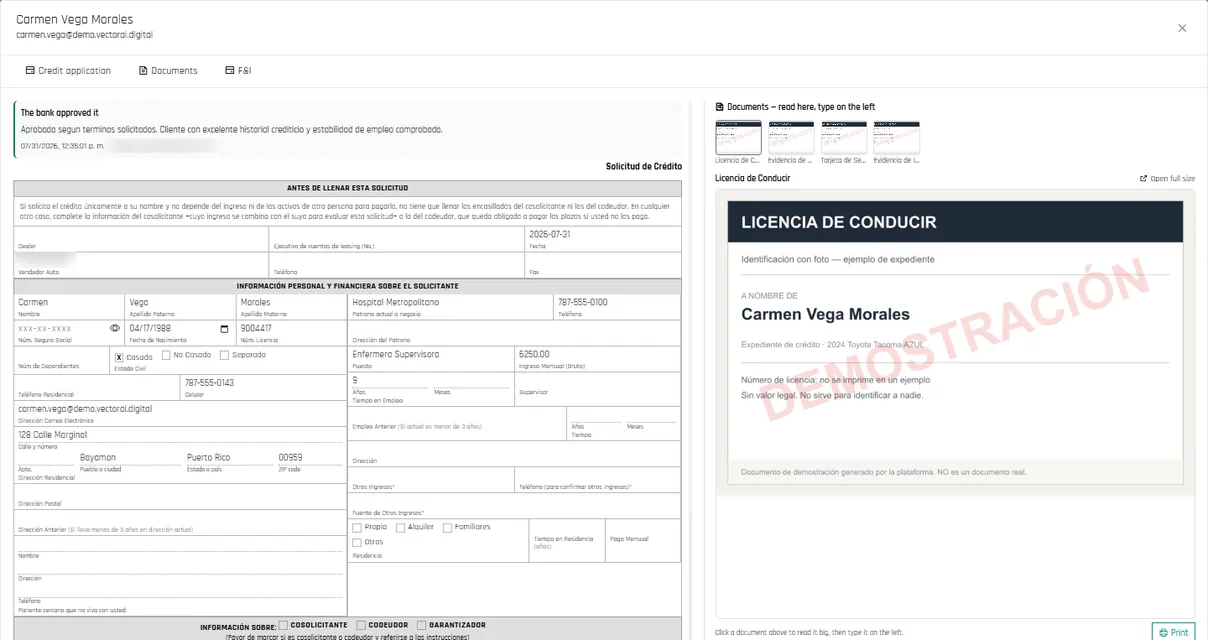Open the Credit application tab
Image resolution: width=1208 pixels, height=640 pixels.
(x=68, y=71)
